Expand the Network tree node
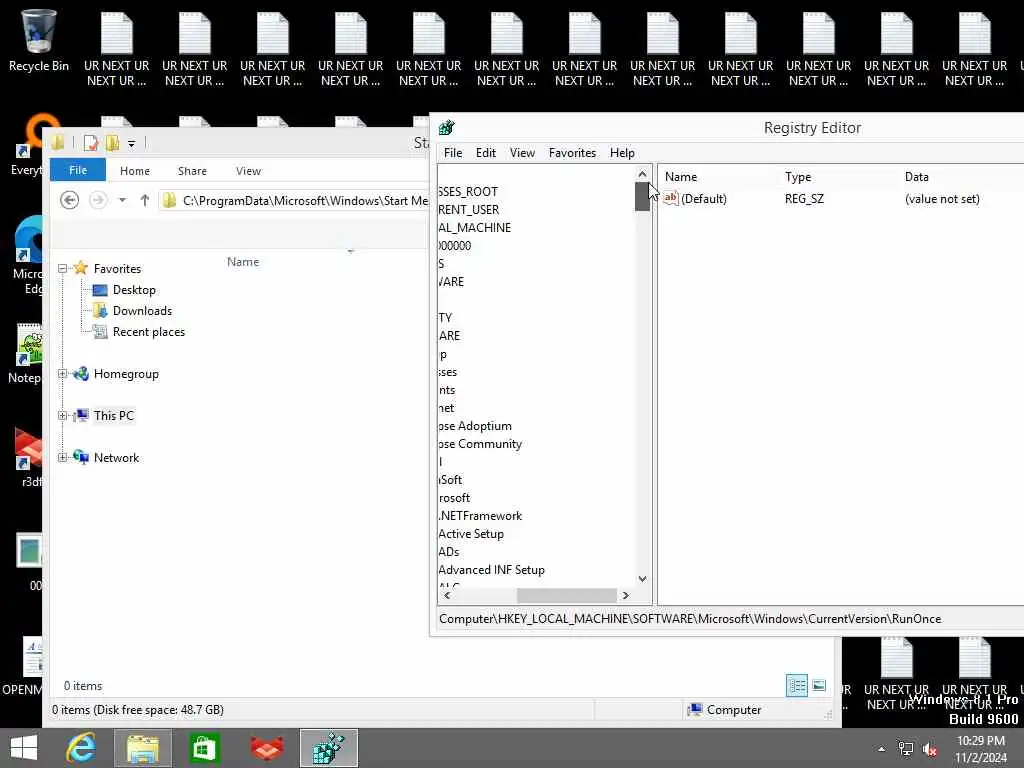 tap(63, 457)
